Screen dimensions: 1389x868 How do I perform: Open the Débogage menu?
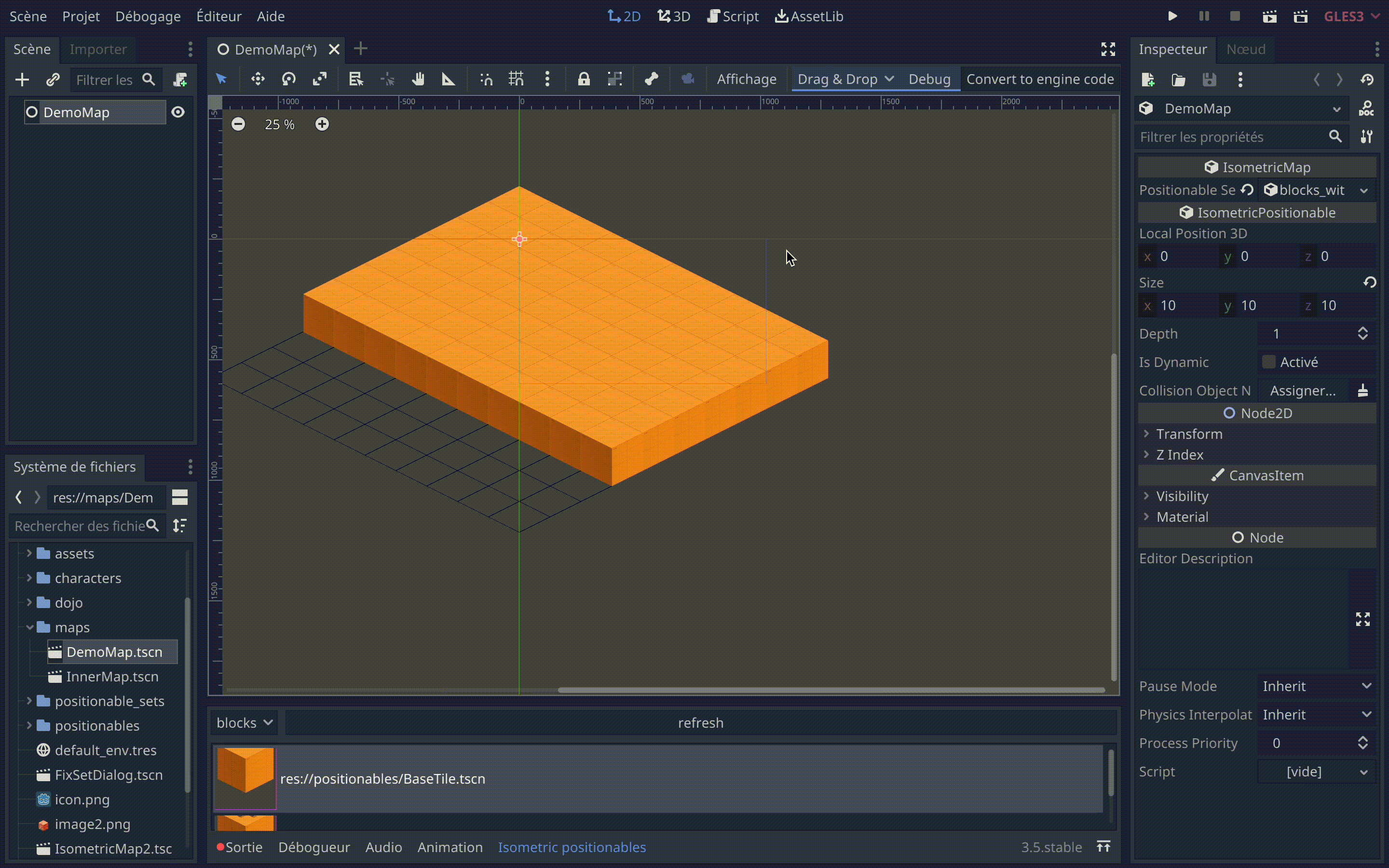pos(148,16)
